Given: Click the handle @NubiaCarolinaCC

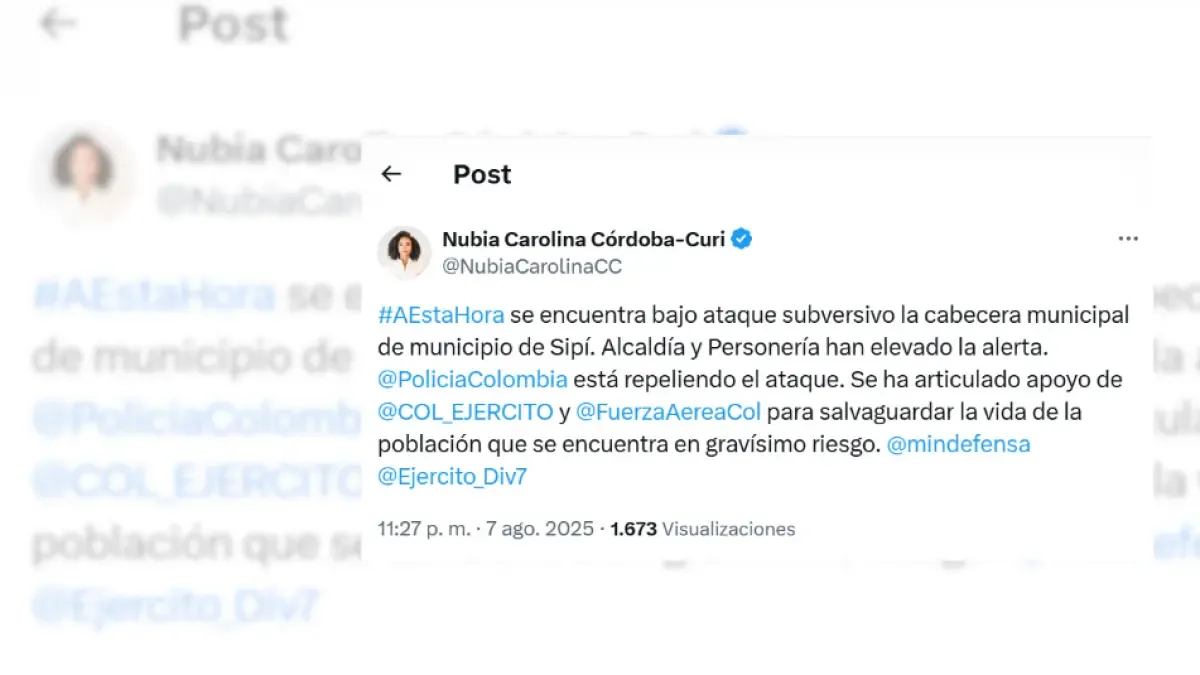Looking at the screenshot, I should coord(532,266).
